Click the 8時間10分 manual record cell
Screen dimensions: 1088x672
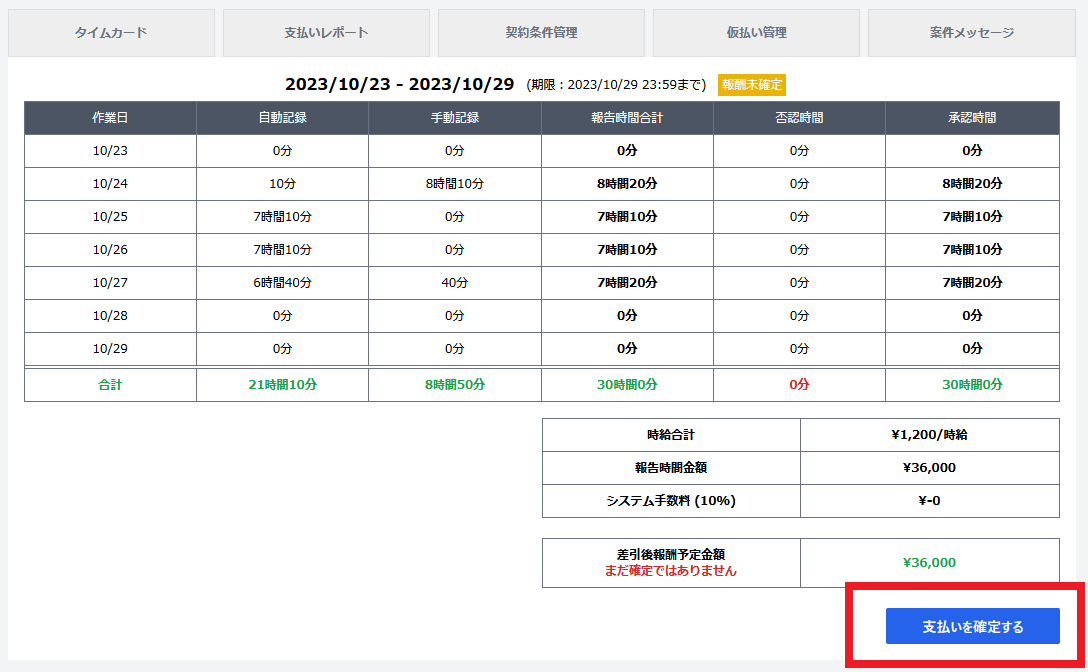[x=455, y=184]
